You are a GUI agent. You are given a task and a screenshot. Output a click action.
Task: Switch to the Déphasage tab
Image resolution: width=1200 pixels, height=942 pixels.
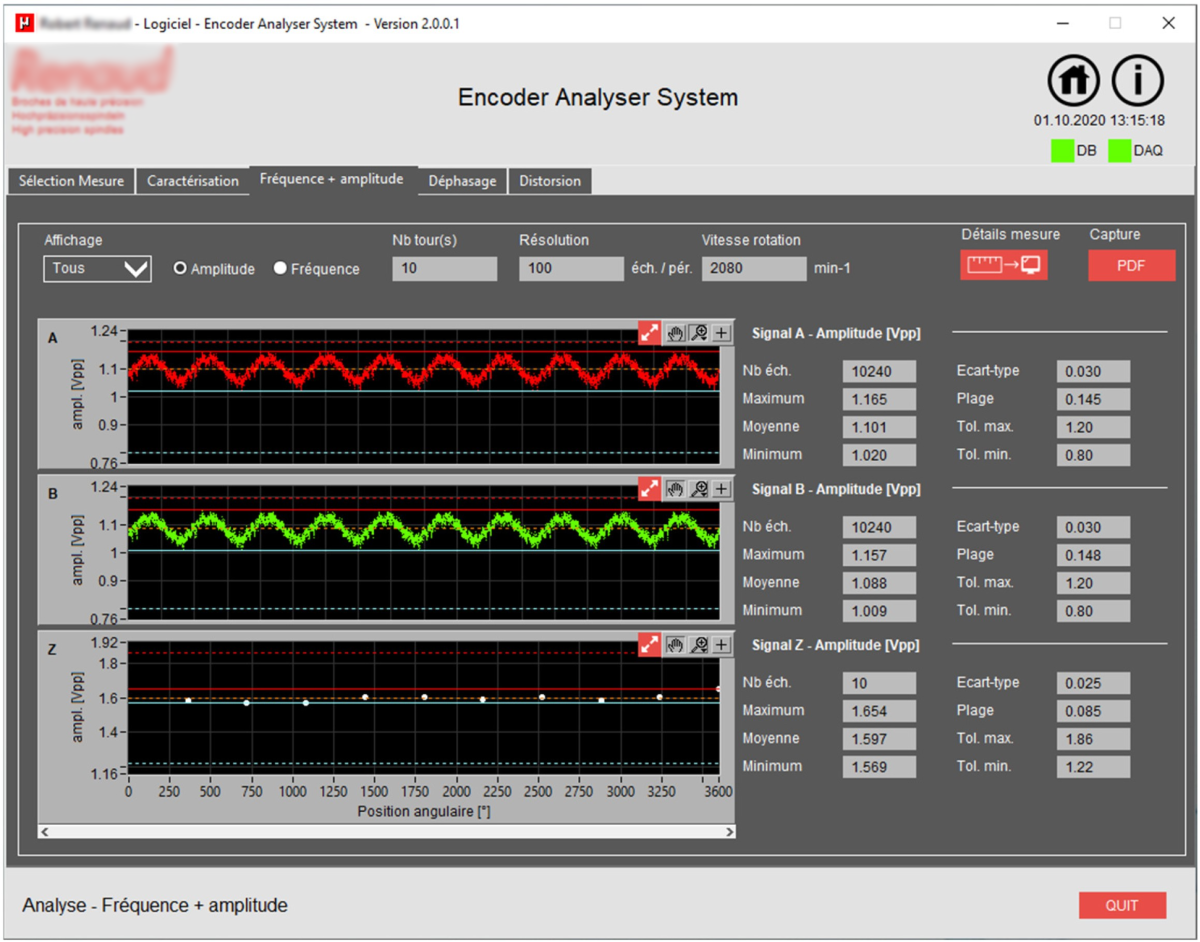point(462,181)
